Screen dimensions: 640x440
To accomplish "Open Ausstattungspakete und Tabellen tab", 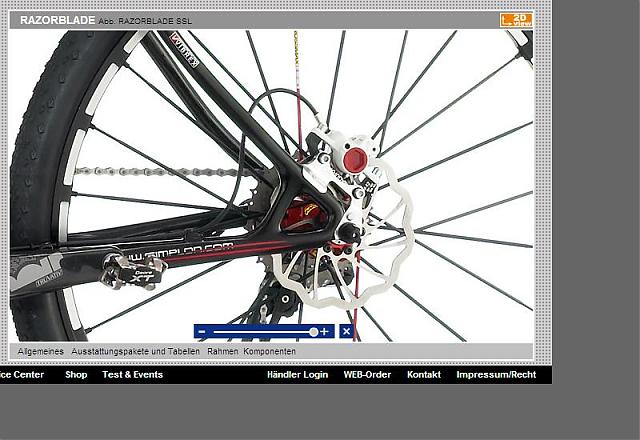I will coord(136,351).
